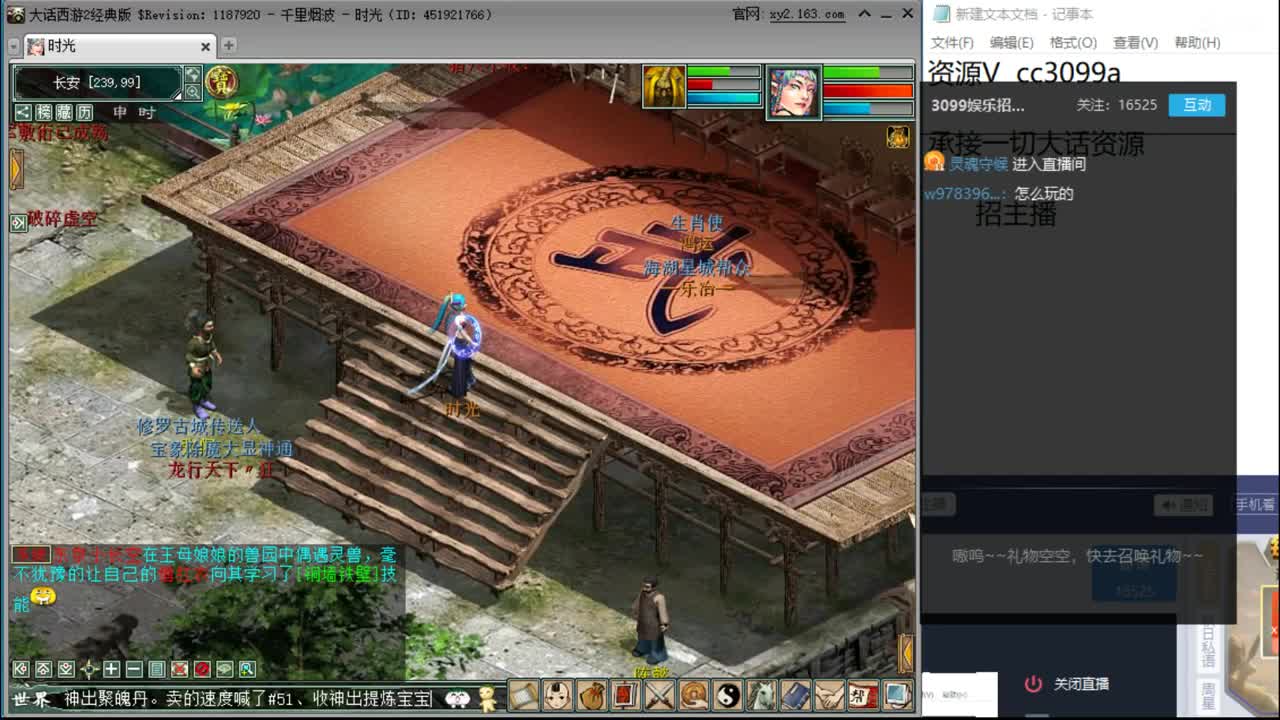The width and height of the screenshot is (1280, 720).
Task: Click the female character portrait
Action: click(x=795, y=93)
